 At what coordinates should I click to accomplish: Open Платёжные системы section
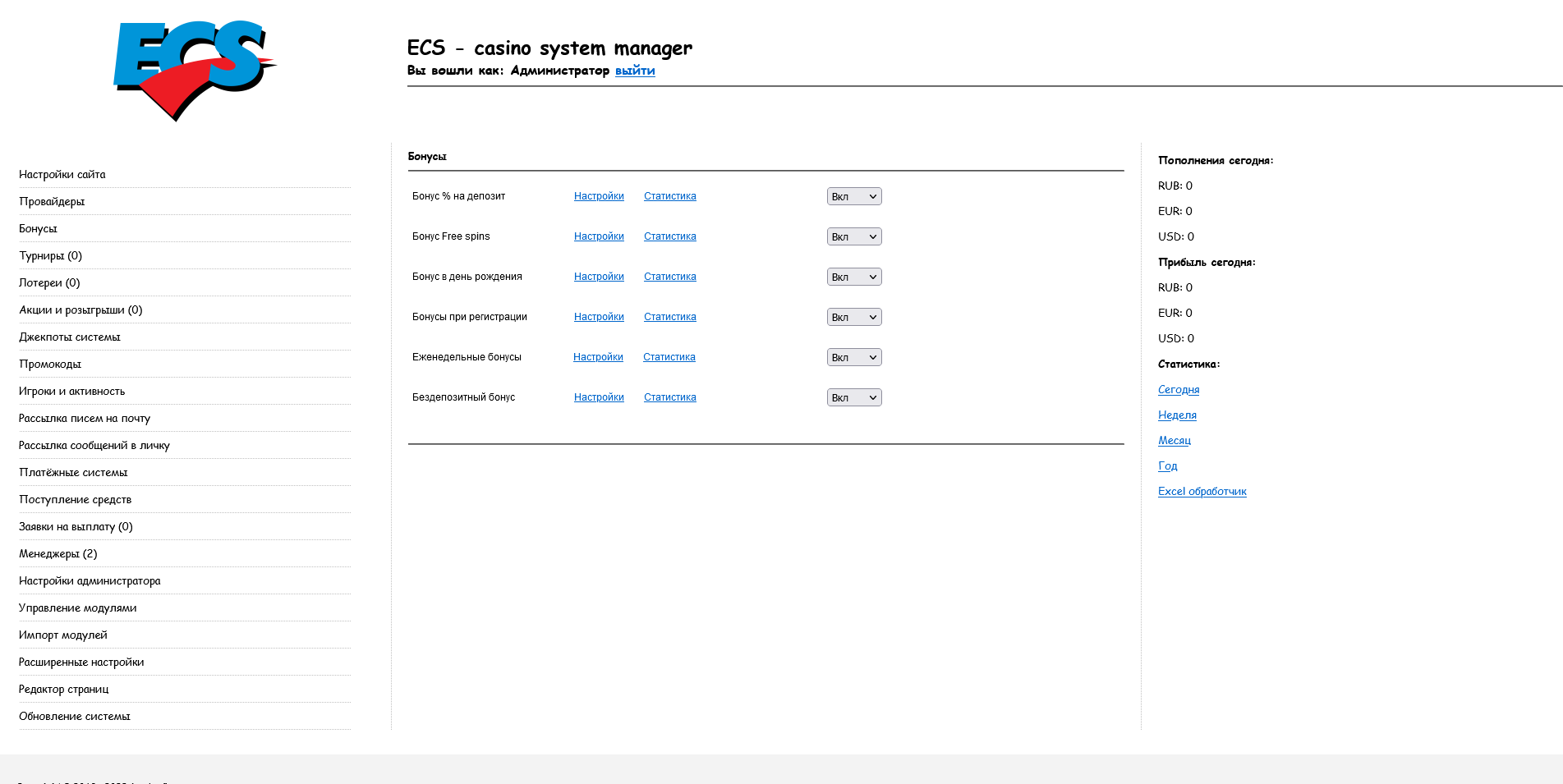click(x=73, y=472)
